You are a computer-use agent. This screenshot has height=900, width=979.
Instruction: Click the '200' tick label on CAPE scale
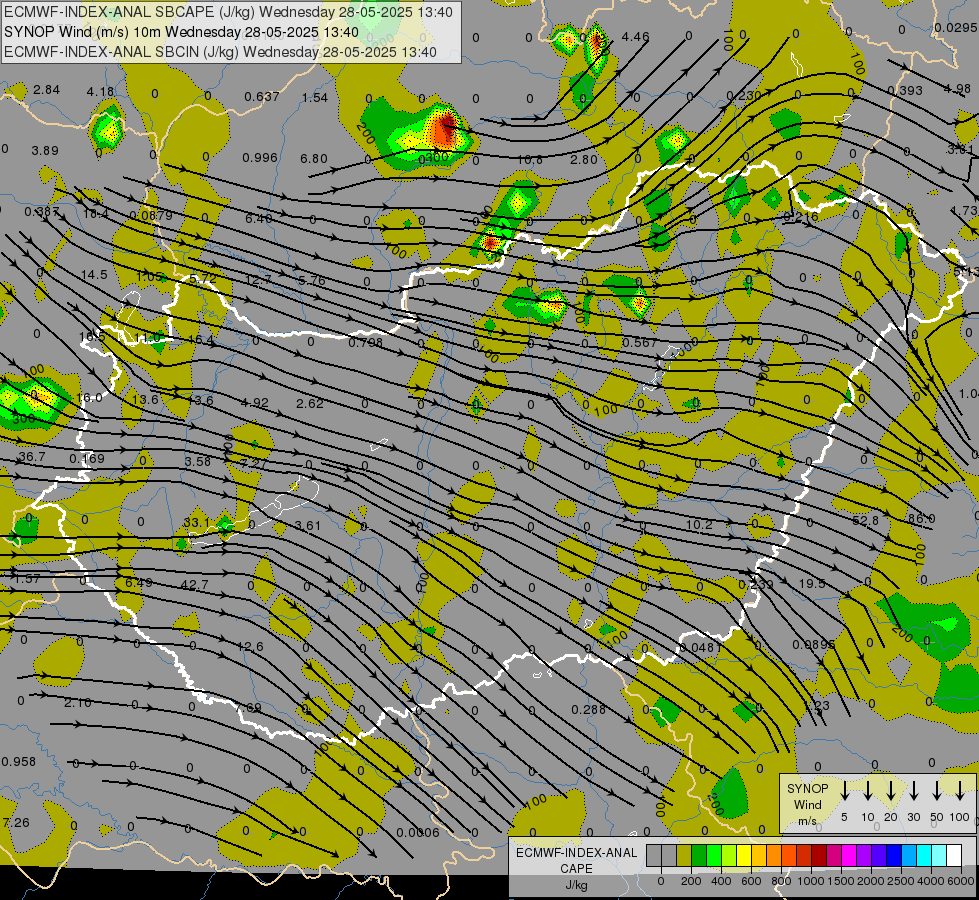pyautogui.click(x=691, y=881)
